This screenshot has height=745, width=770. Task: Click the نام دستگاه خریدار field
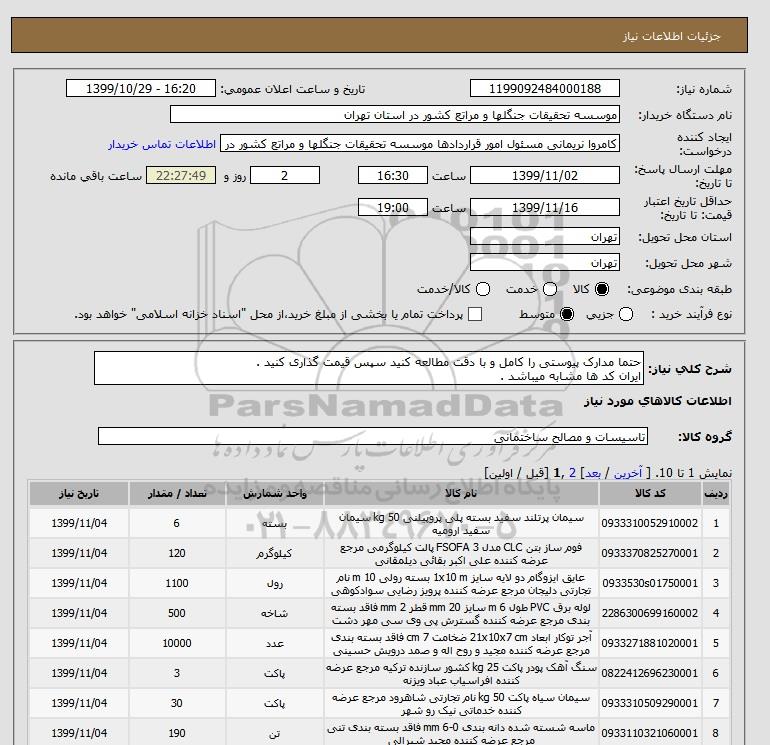[x=395, y=114]
